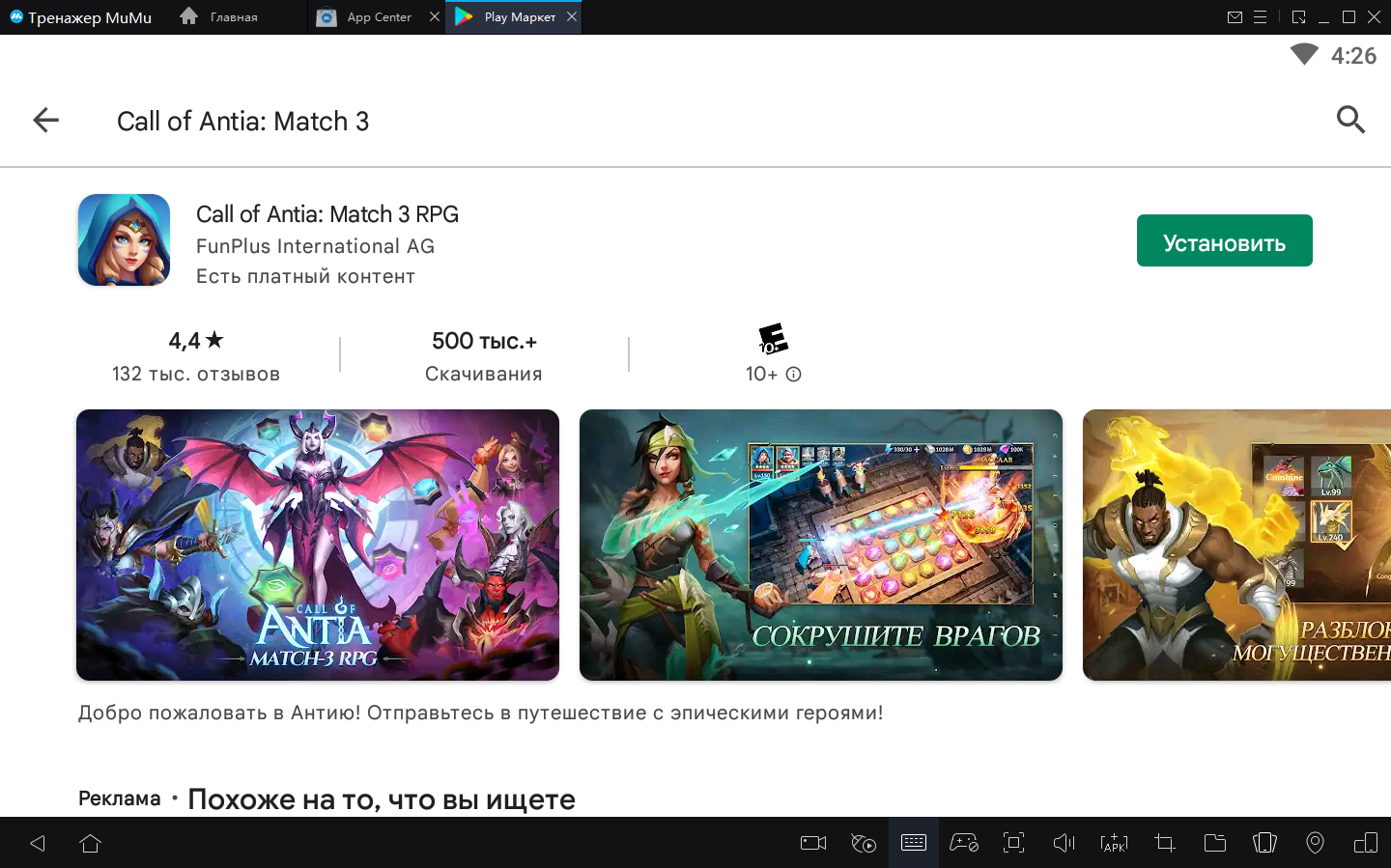Close the Play Маркет tab
1391x868 pixels.
572,16
